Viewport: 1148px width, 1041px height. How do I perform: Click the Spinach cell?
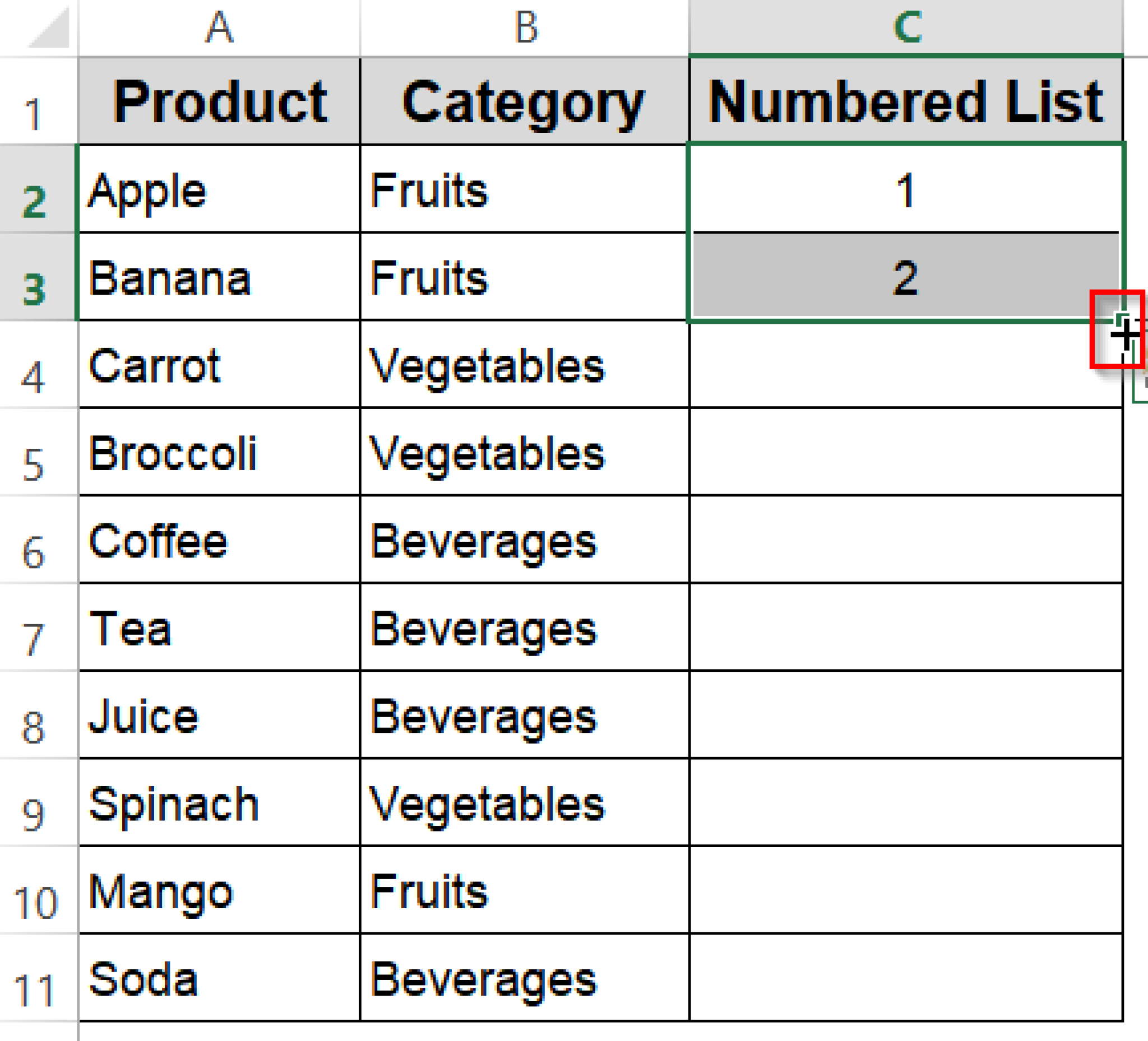[x=219, y=803]
